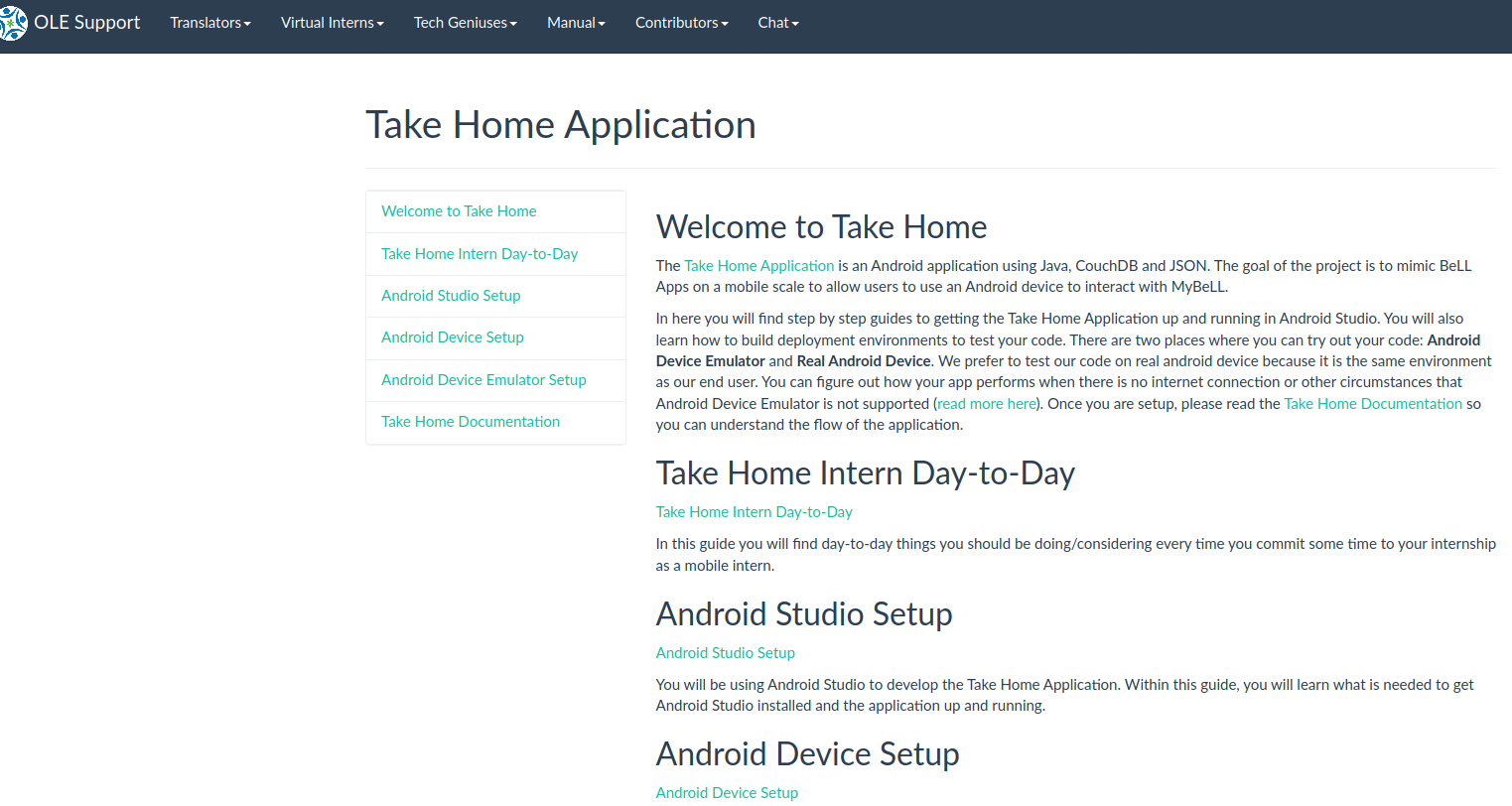Open Android Studio Setup link under heading
The image size is (1512, 806).
pos(726,653)
